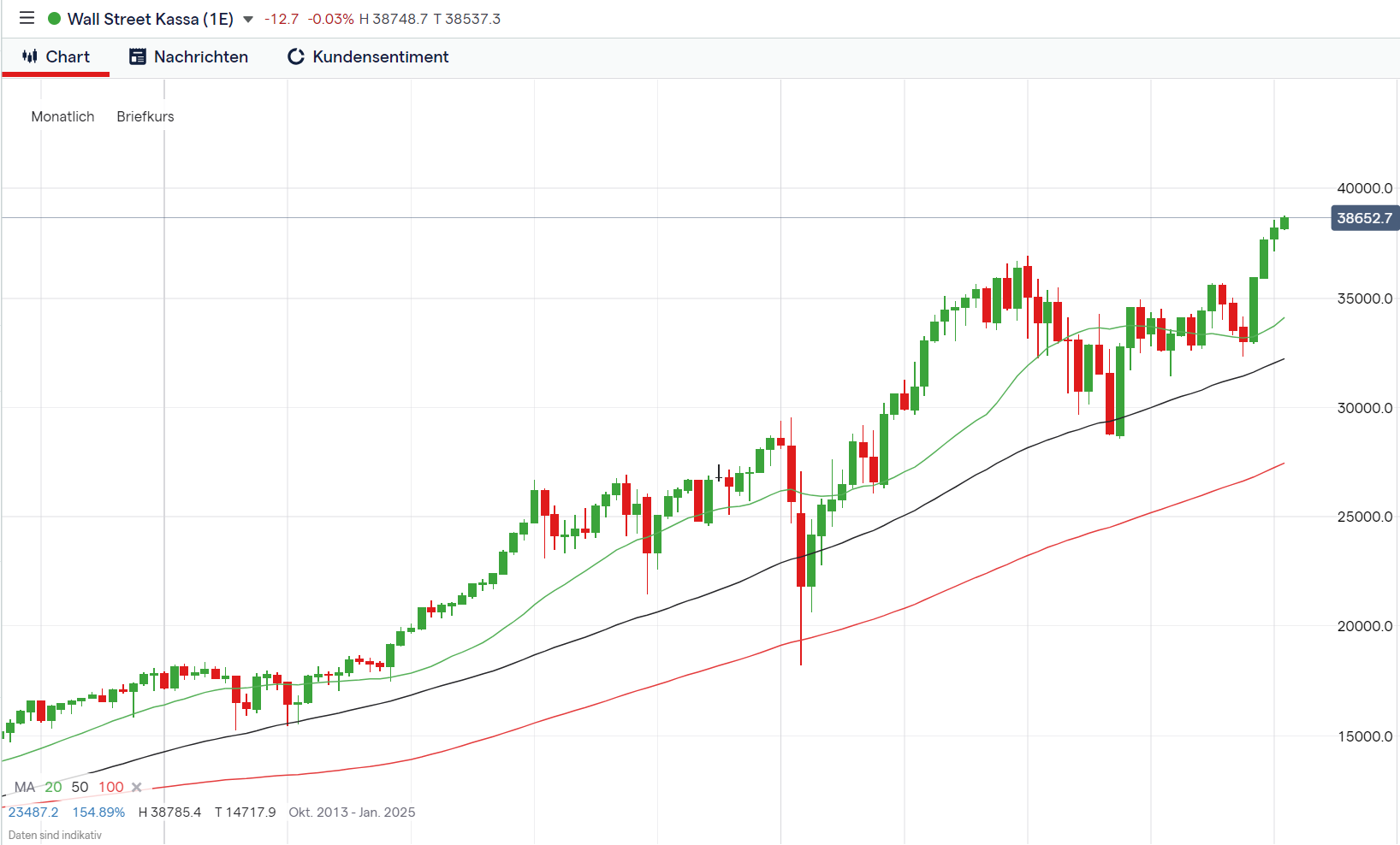
Task: Toggle the black 50-period moving average
Action: pos(80,787)
